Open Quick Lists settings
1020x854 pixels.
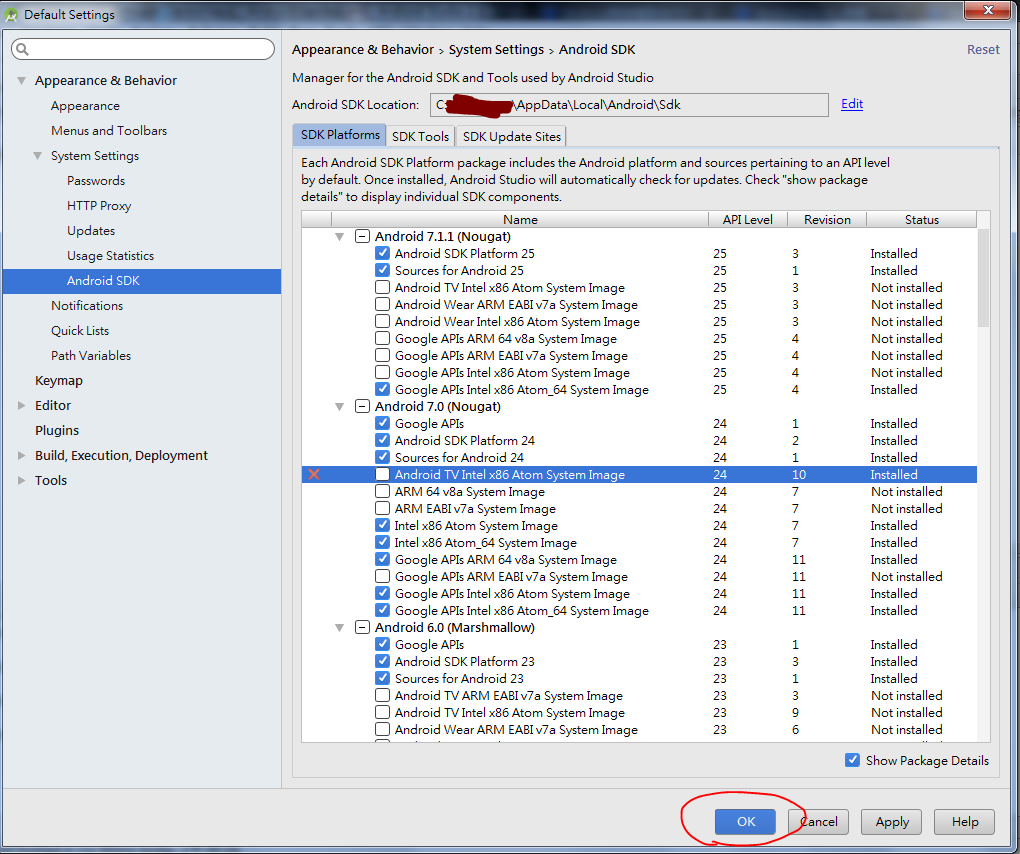coord(80,330)
